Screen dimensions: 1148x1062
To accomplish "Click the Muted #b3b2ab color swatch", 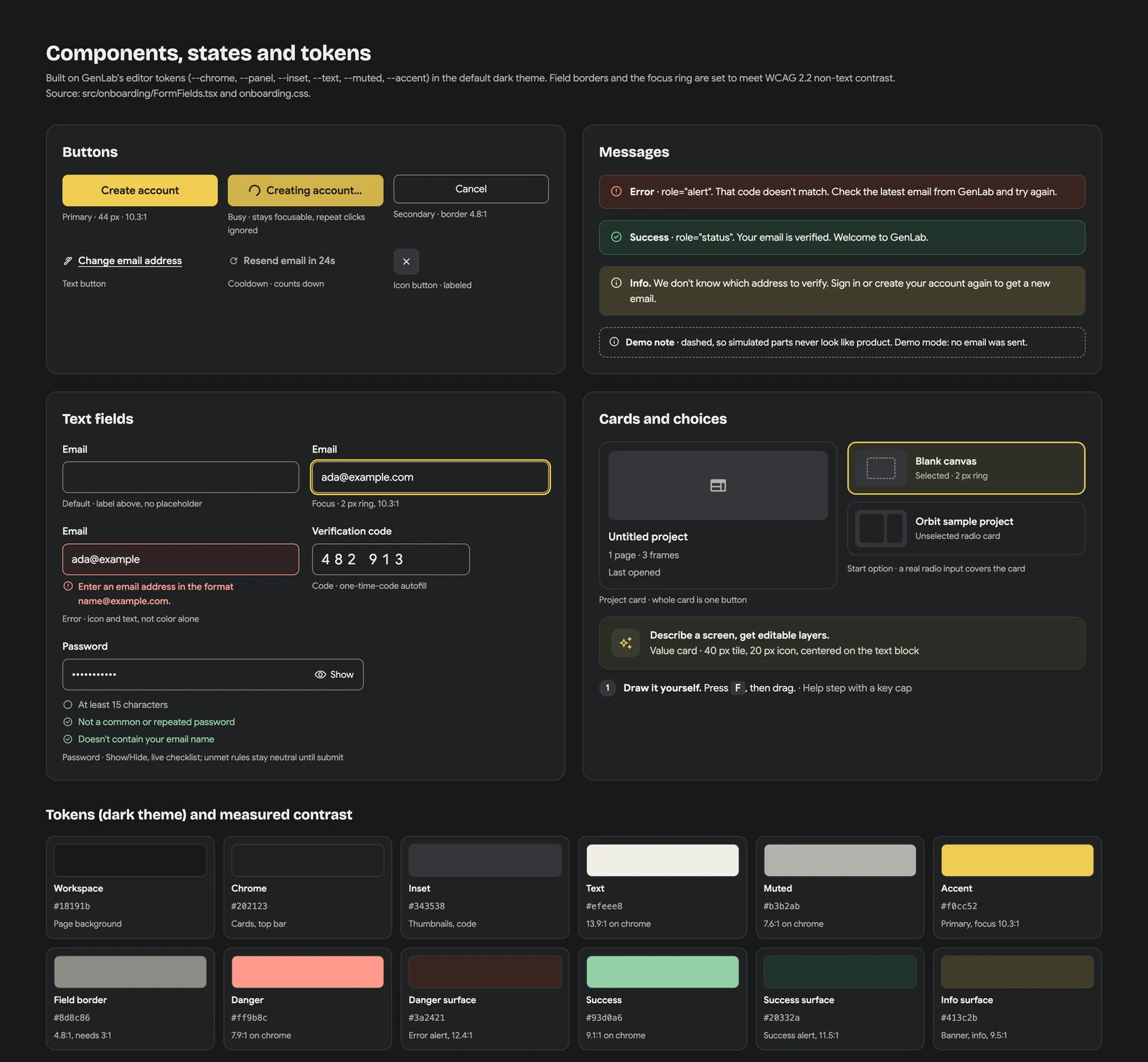I will point(839,860).
